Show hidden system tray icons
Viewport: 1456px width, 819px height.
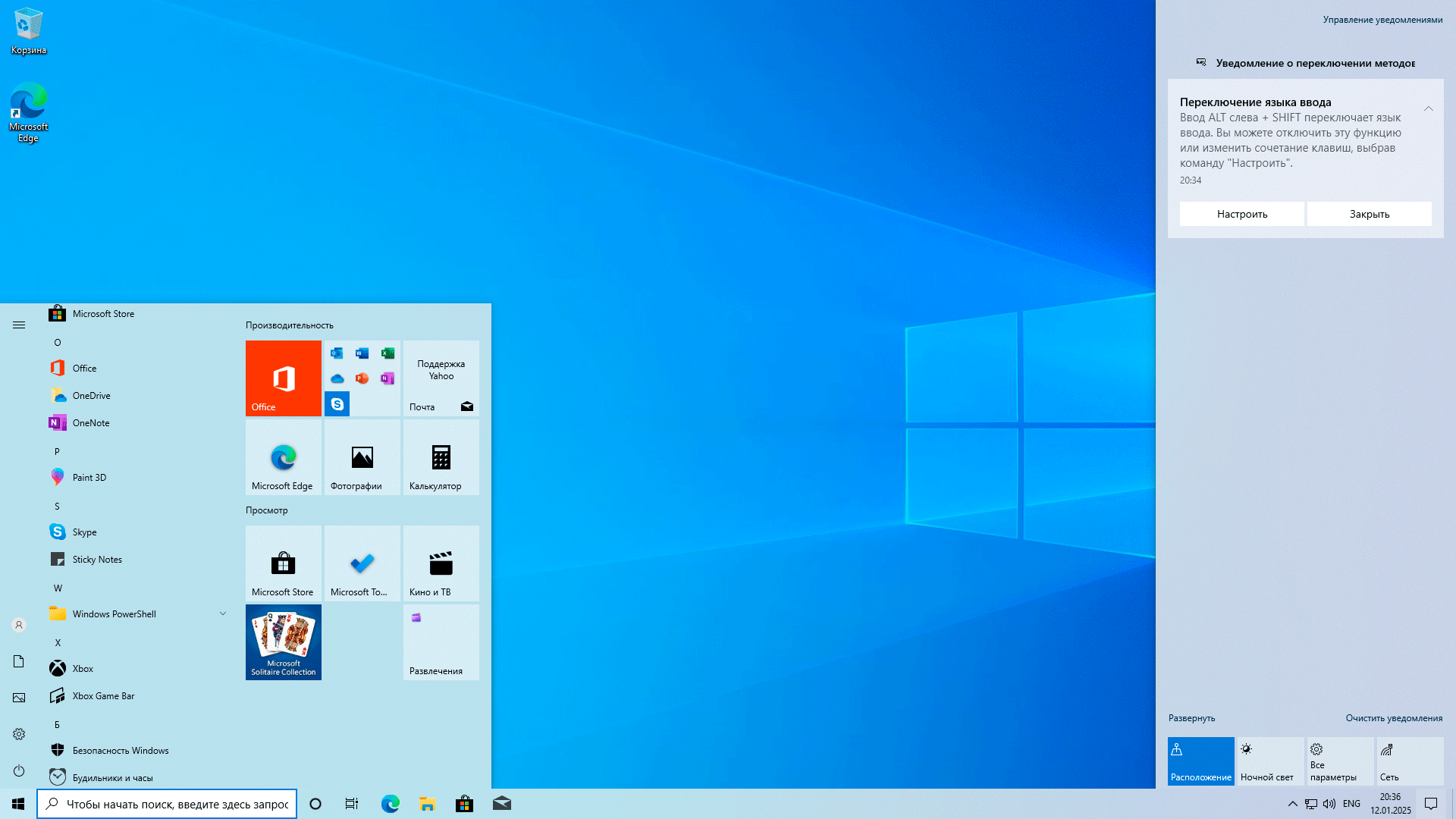coord(1292,804)
